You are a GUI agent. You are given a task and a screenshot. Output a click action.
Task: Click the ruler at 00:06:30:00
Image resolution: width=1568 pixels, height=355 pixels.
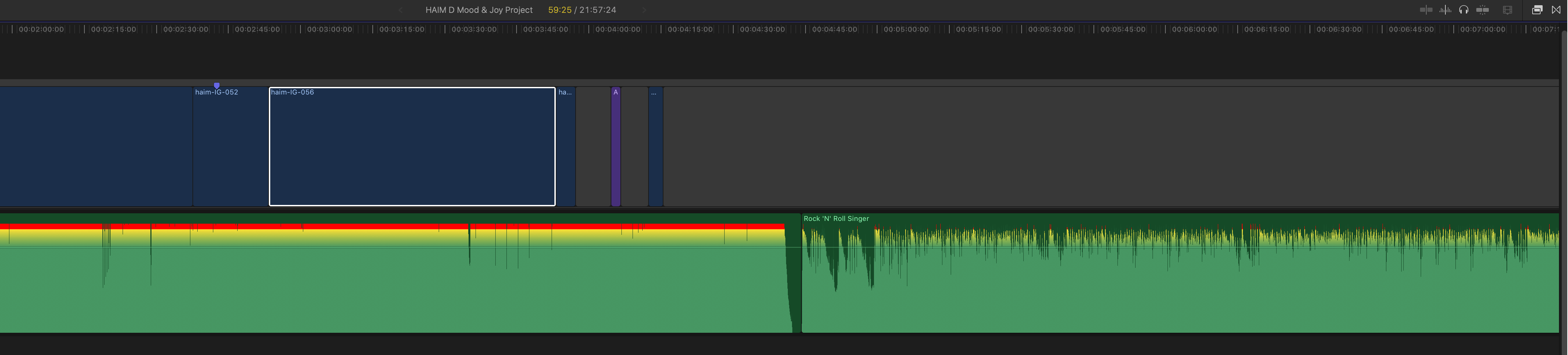point(1339,29)
